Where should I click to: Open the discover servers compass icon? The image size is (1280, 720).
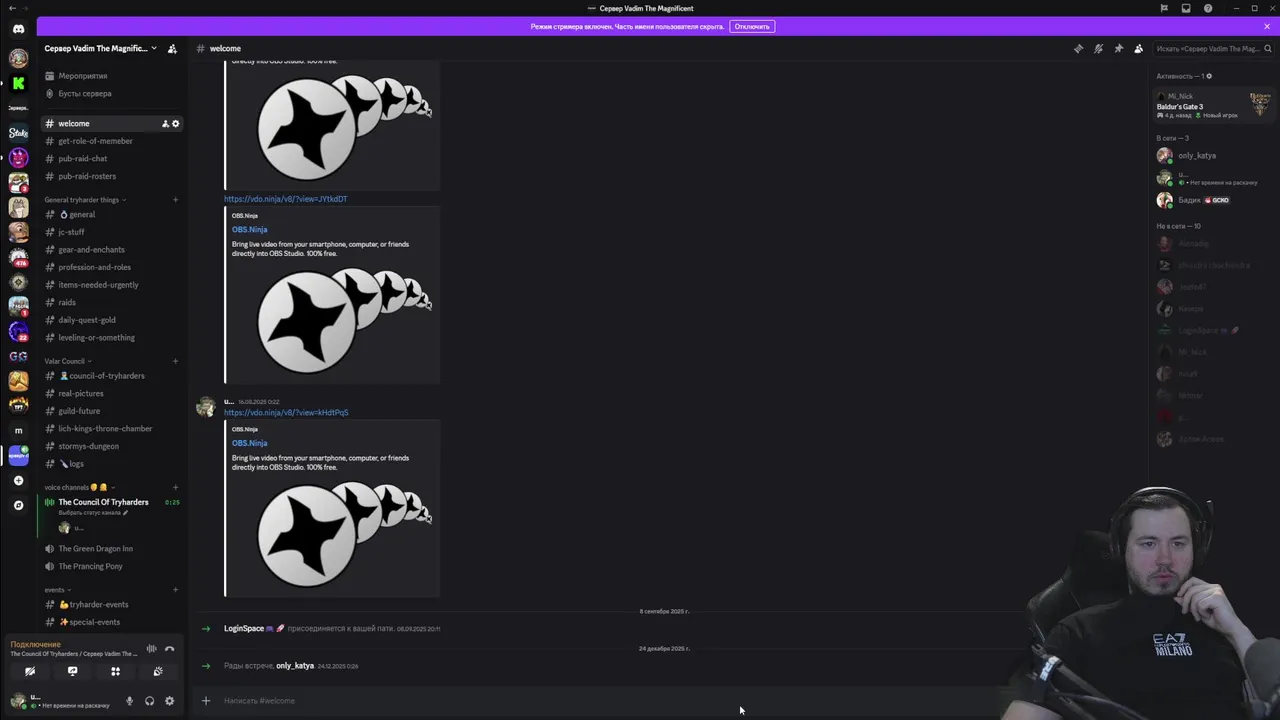[x=18, y=505]
